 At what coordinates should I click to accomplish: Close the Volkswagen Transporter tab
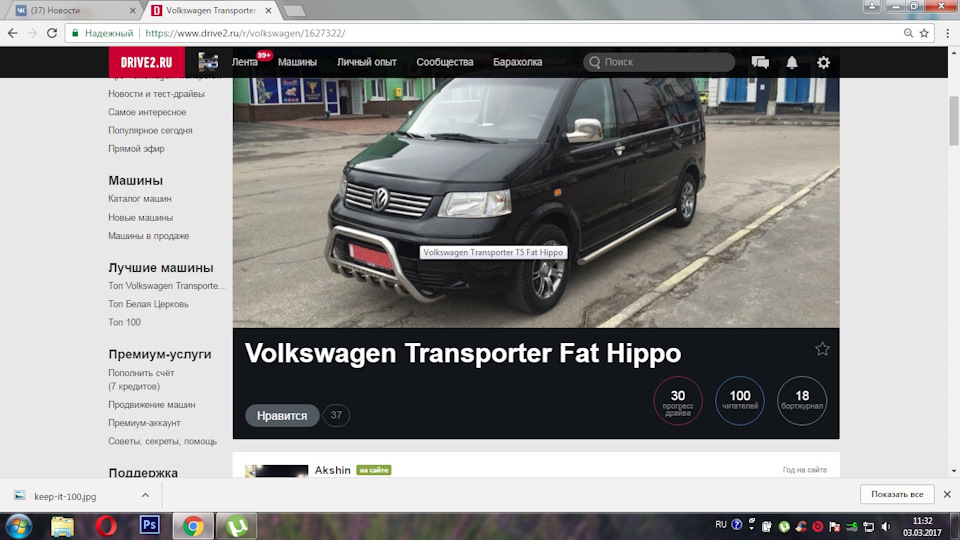[268, 10]
